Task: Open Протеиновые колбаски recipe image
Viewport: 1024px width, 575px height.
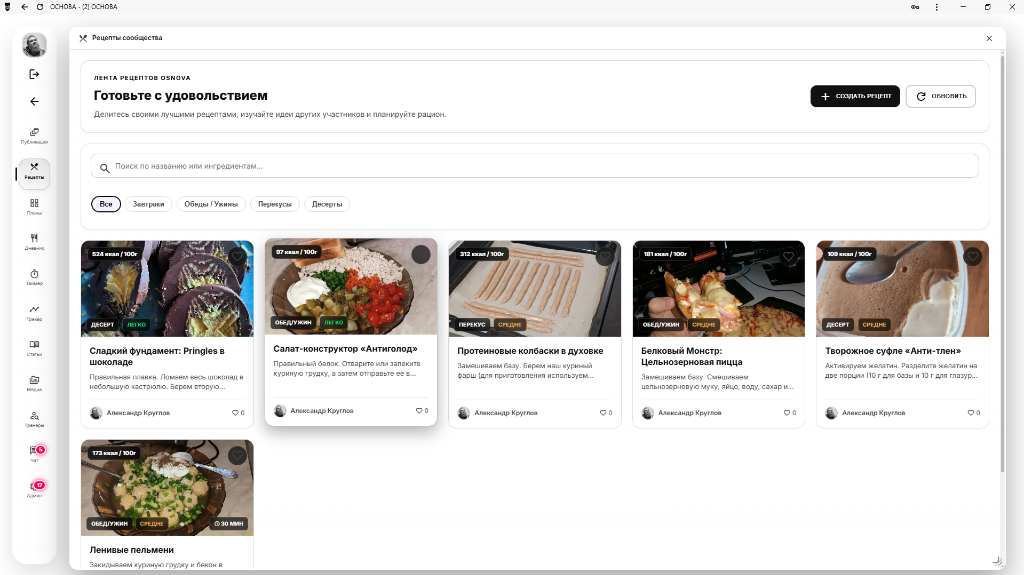Action: [x=535, y=289]
